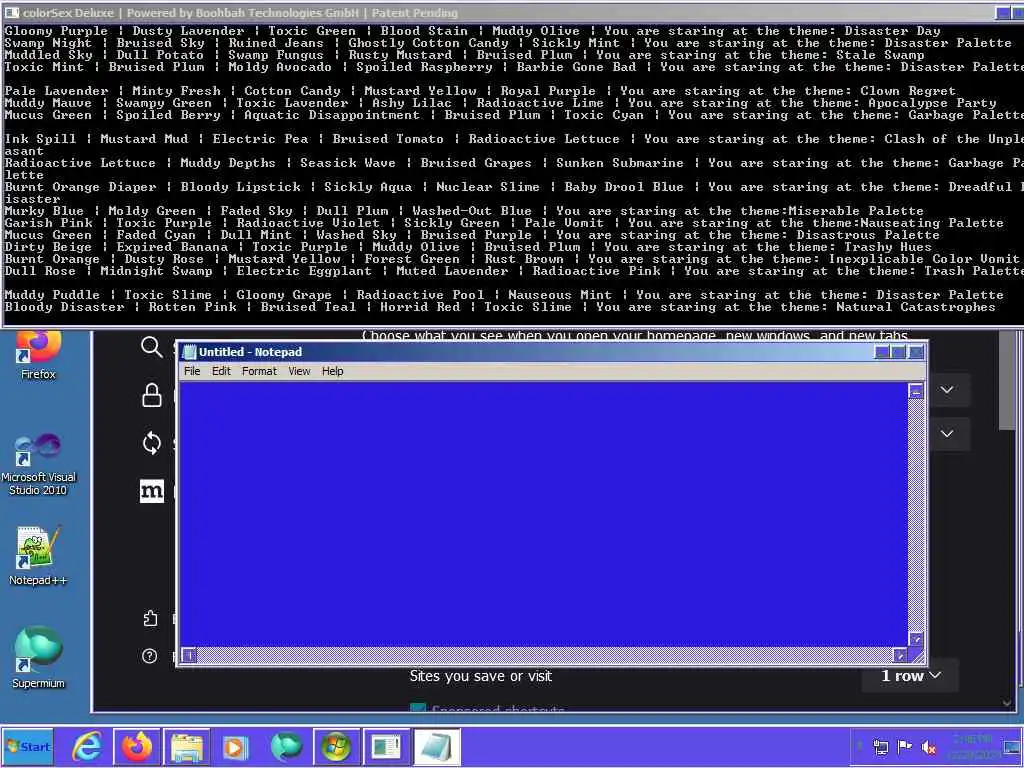Launch Notepad++ from the desktop

38,556
